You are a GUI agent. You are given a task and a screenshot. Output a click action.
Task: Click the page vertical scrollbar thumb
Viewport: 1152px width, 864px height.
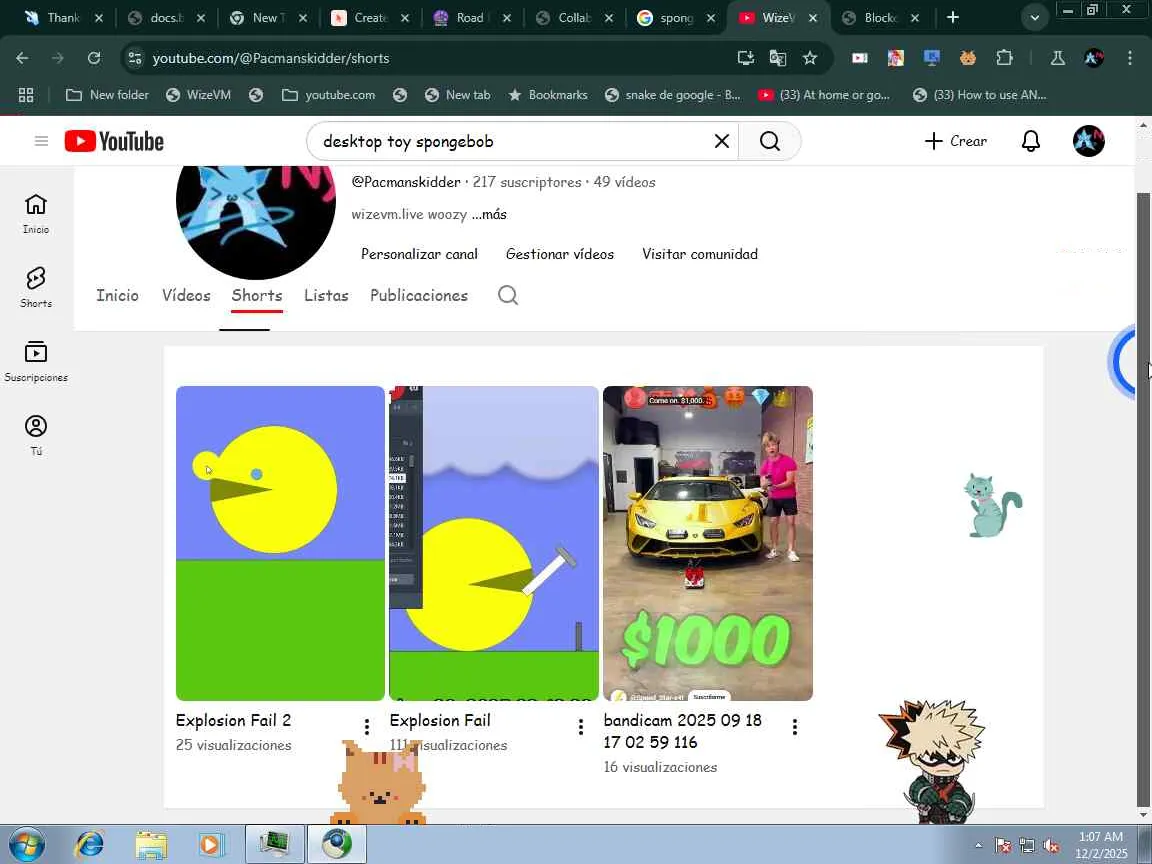(1142, 500)
